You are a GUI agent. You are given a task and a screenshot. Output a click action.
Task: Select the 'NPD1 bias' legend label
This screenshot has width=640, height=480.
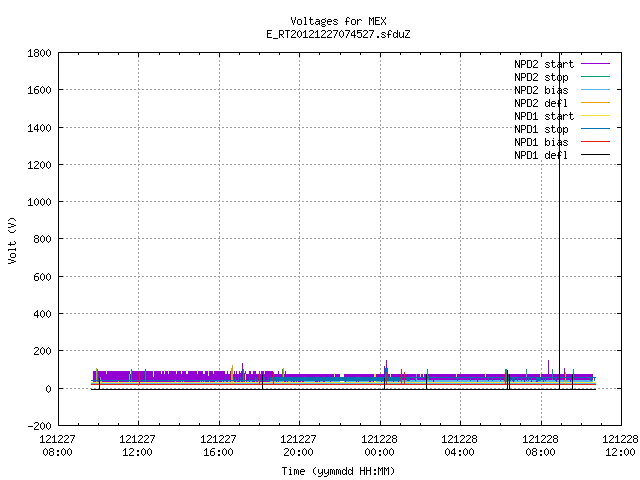click(541, 142)
